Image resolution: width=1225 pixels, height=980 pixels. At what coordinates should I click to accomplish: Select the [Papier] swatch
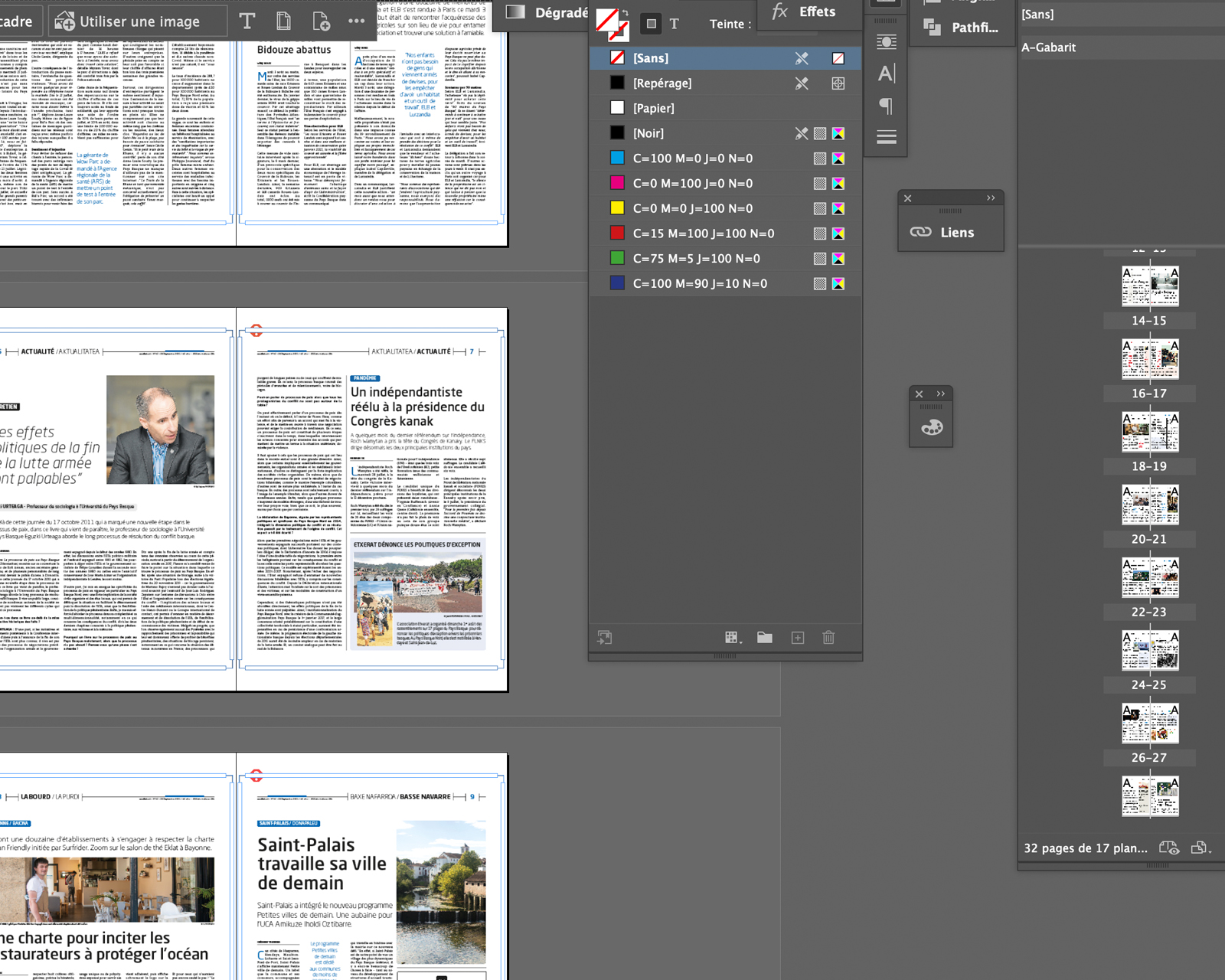pos(653,108)
